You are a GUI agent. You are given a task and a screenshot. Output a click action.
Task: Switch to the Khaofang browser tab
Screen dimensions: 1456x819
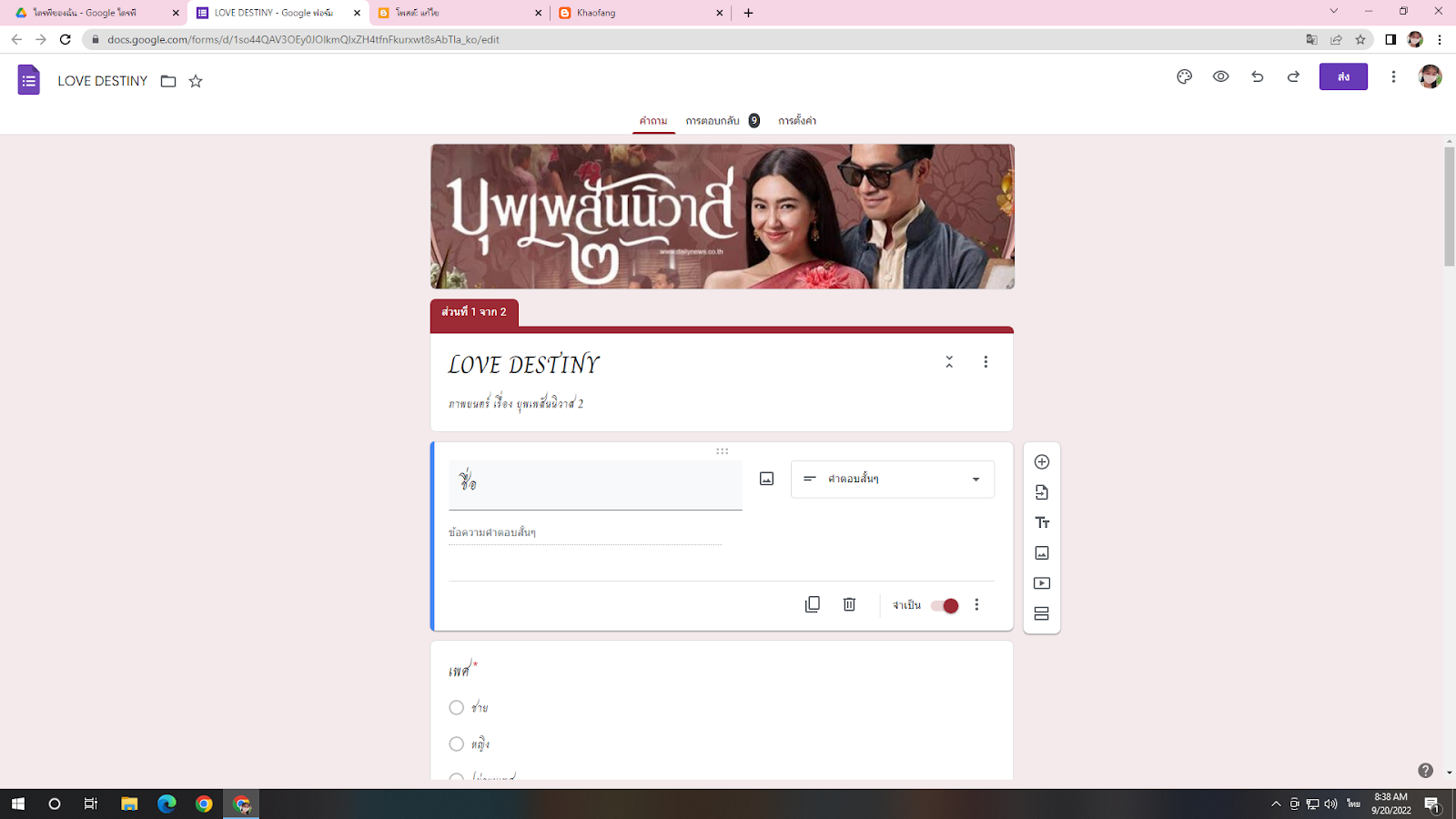(x=640, y=13)
